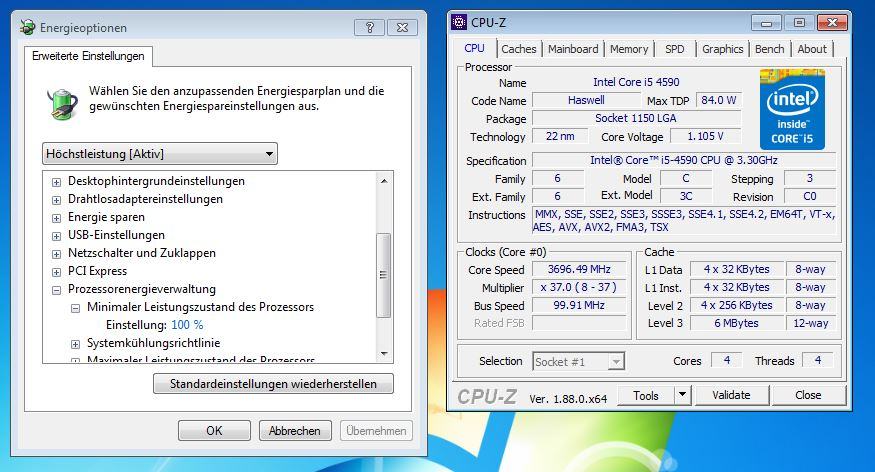Click the Übernehmen button

[376, 431]
